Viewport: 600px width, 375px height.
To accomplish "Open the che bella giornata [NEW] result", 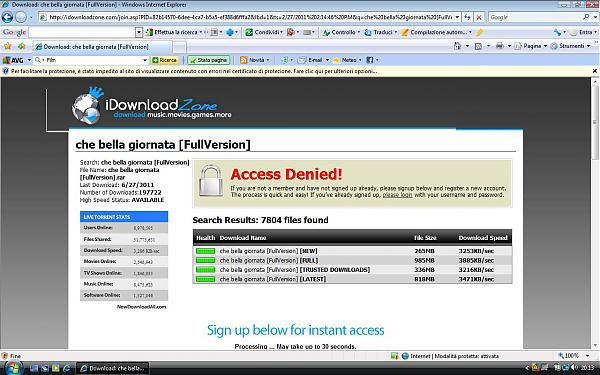I will pos(268,251).
